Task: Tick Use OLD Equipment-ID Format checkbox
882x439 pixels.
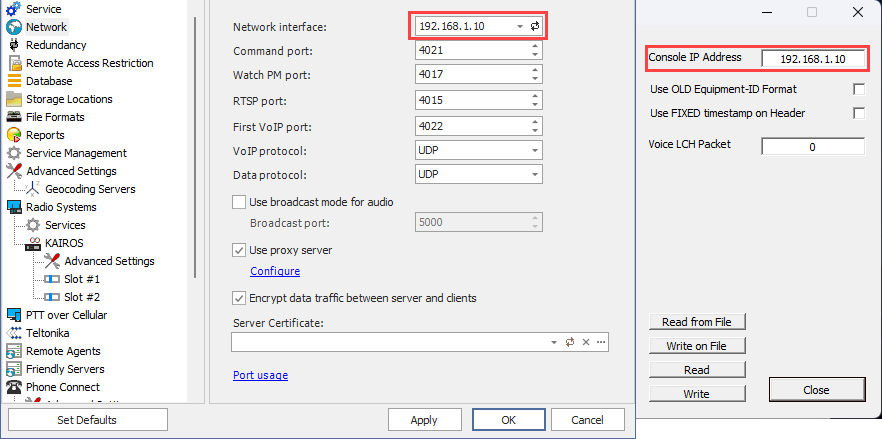Action: pos(858,89)
